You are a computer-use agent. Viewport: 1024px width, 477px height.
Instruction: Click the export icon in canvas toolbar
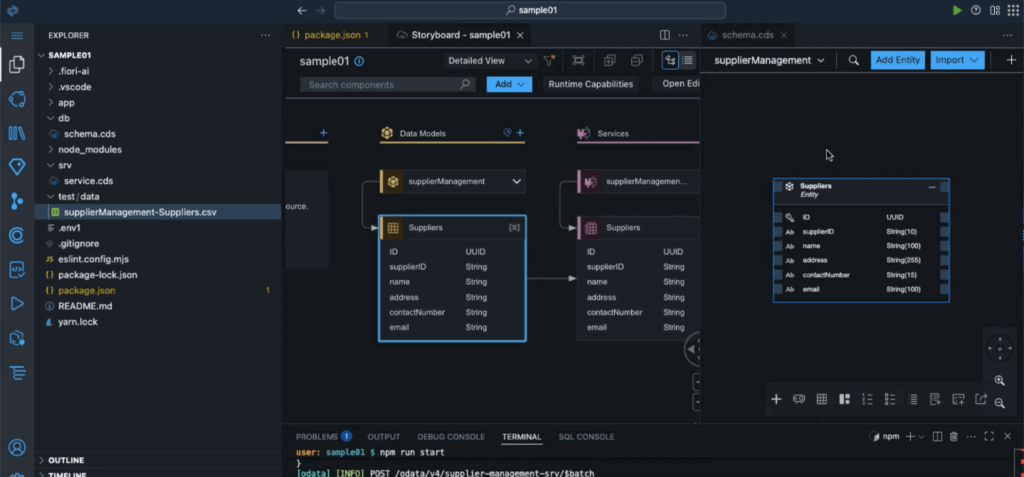coord(981,399)
